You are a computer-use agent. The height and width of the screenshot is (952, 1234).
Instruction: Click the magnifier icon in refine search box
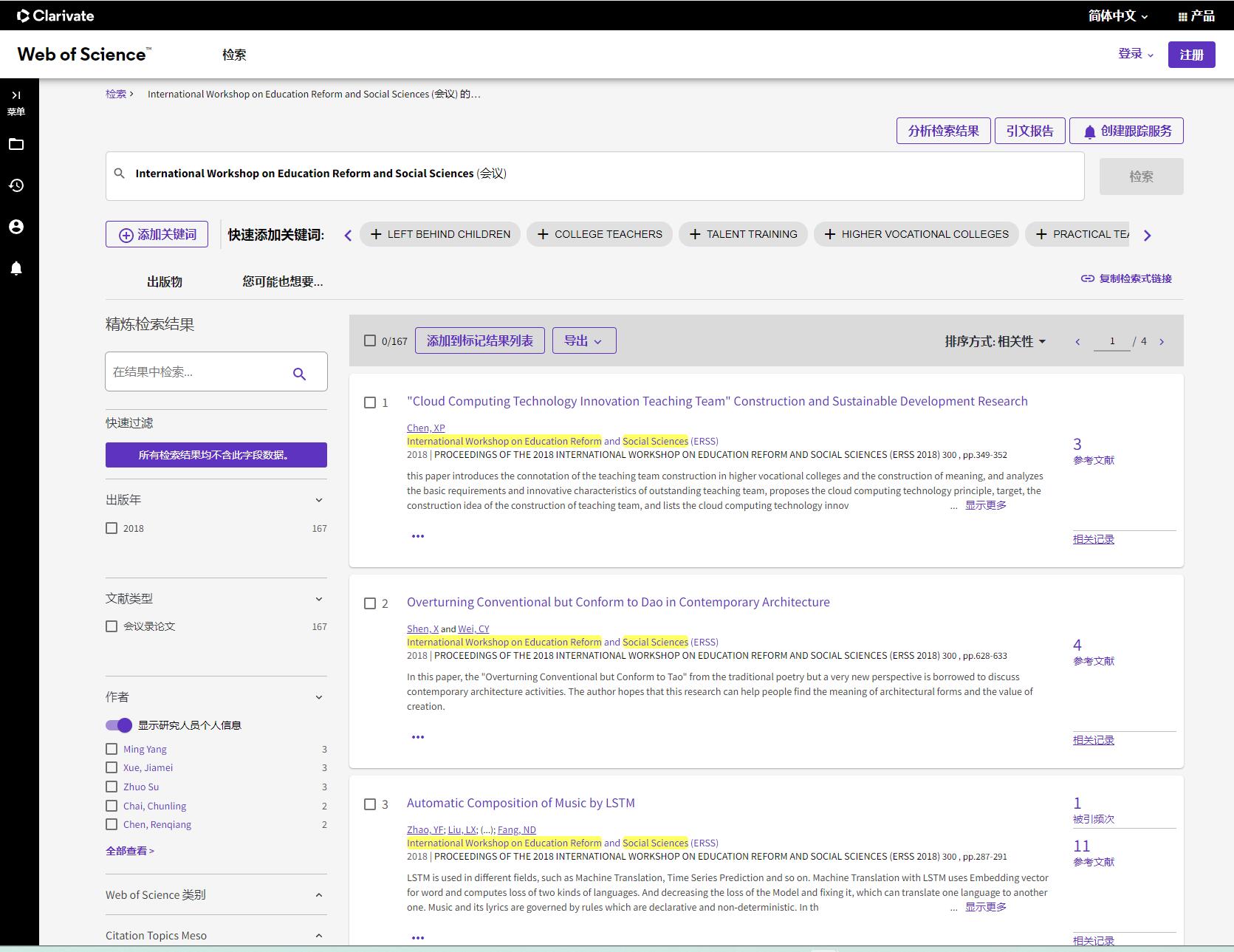coord(299,374)
